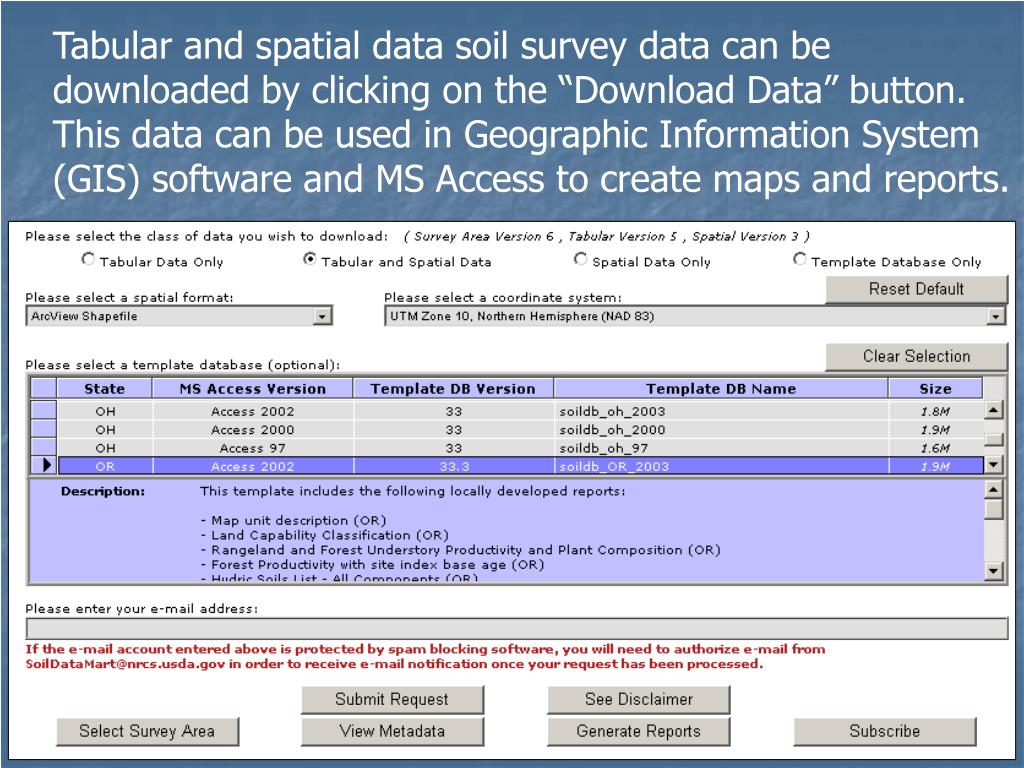Click the 1.6M size cell
Screen dimensions: 1024x768
[x=935, y=448]
